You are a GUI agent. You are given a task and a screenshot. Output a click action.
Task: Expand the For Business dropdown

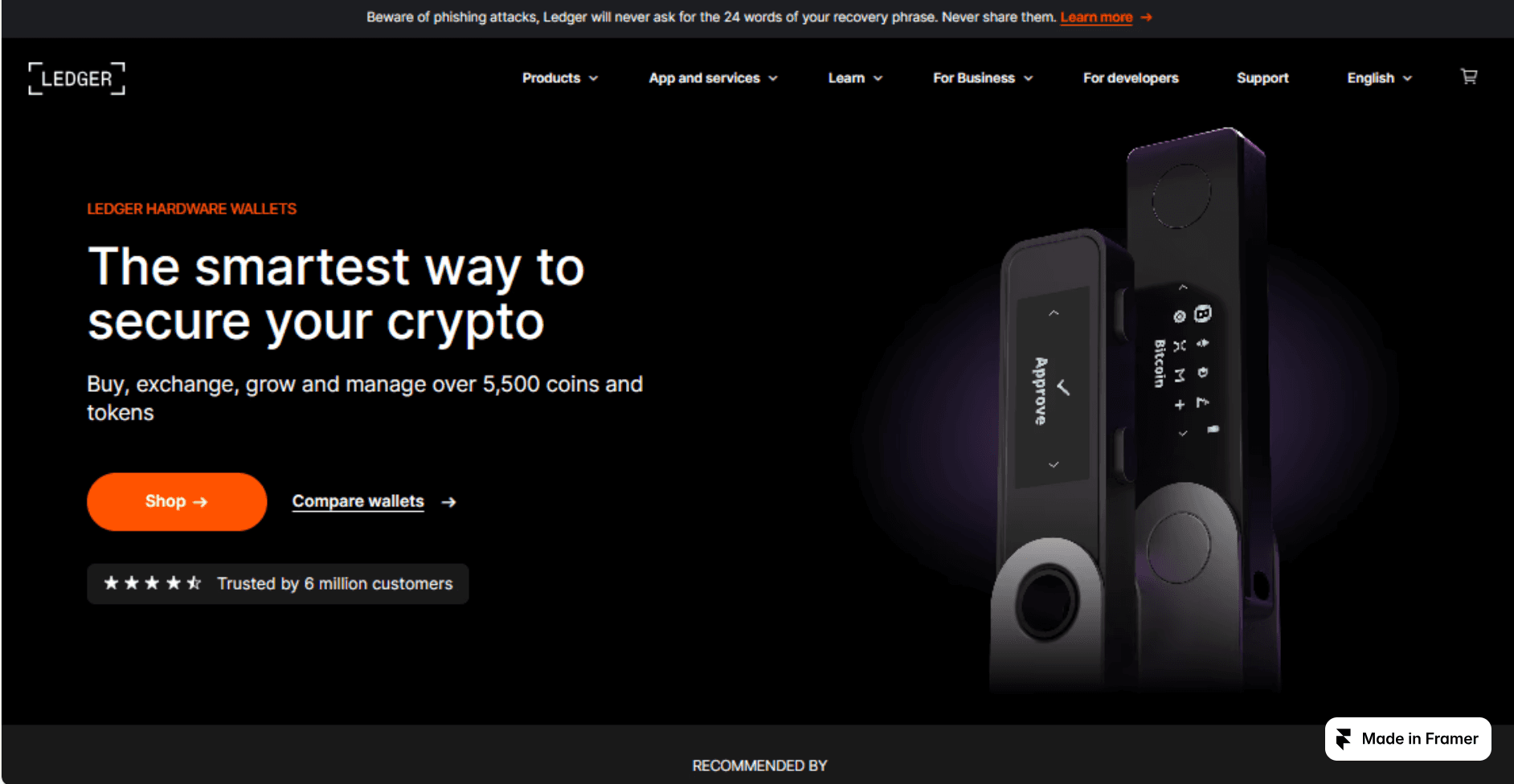983,78
